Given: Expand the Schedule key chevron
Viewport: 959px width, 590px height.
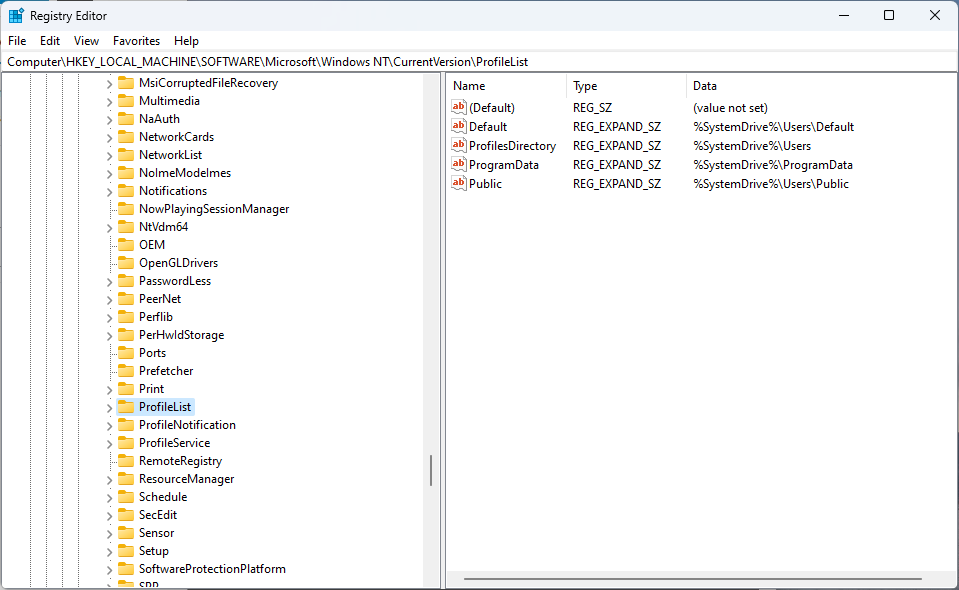Looking at the screenshot, I should 109,497.
